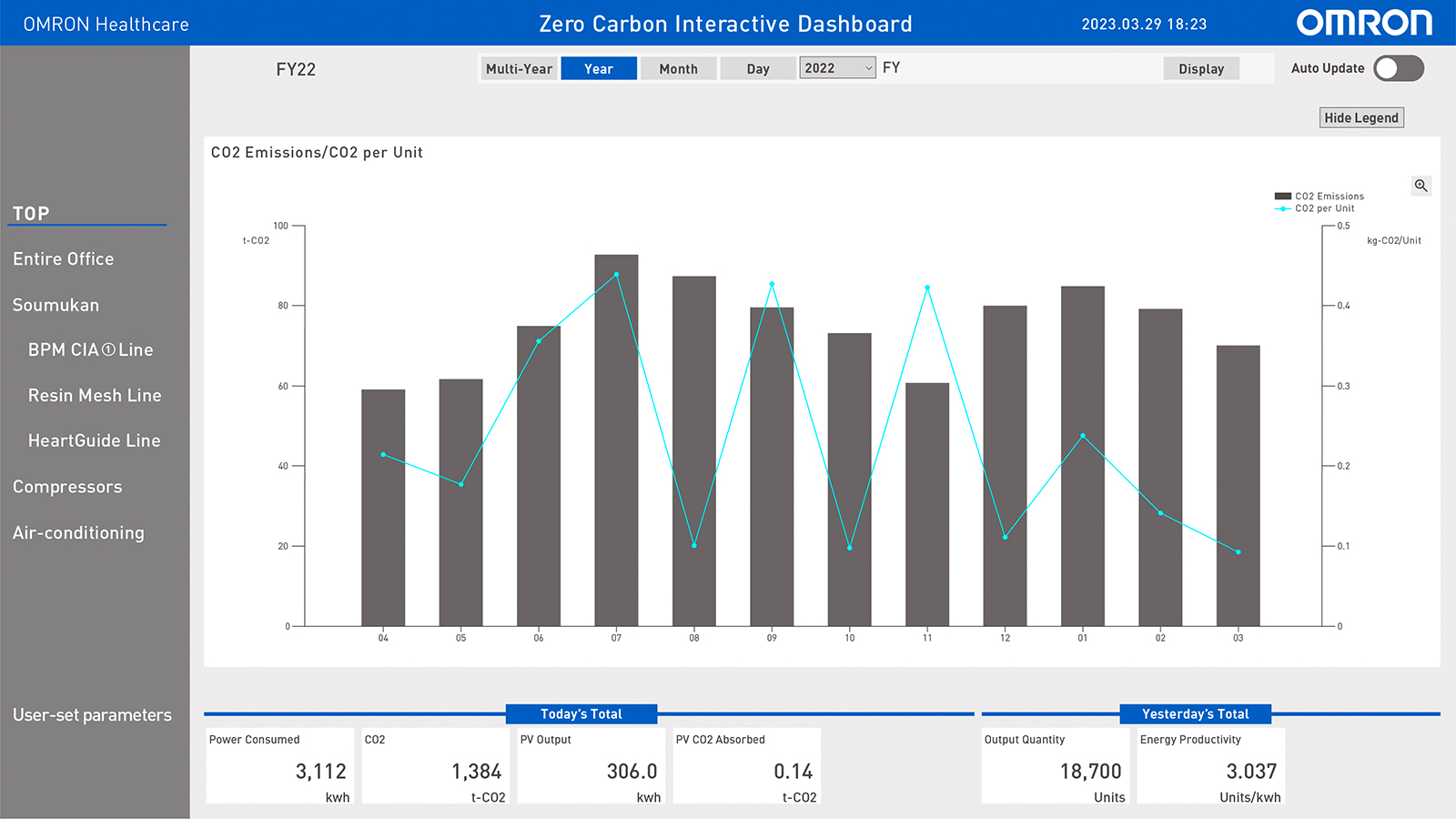Image resolution: width=1456 pixels, height=819 pixels.
Task: Open Entire Office in sidebar
Action: (64, 259)
